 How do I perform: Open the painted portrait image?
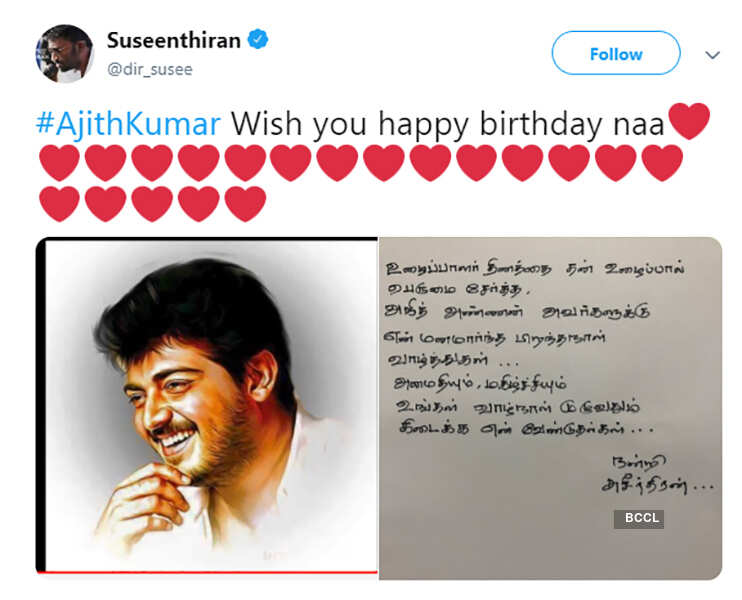(x=207, y=406)
